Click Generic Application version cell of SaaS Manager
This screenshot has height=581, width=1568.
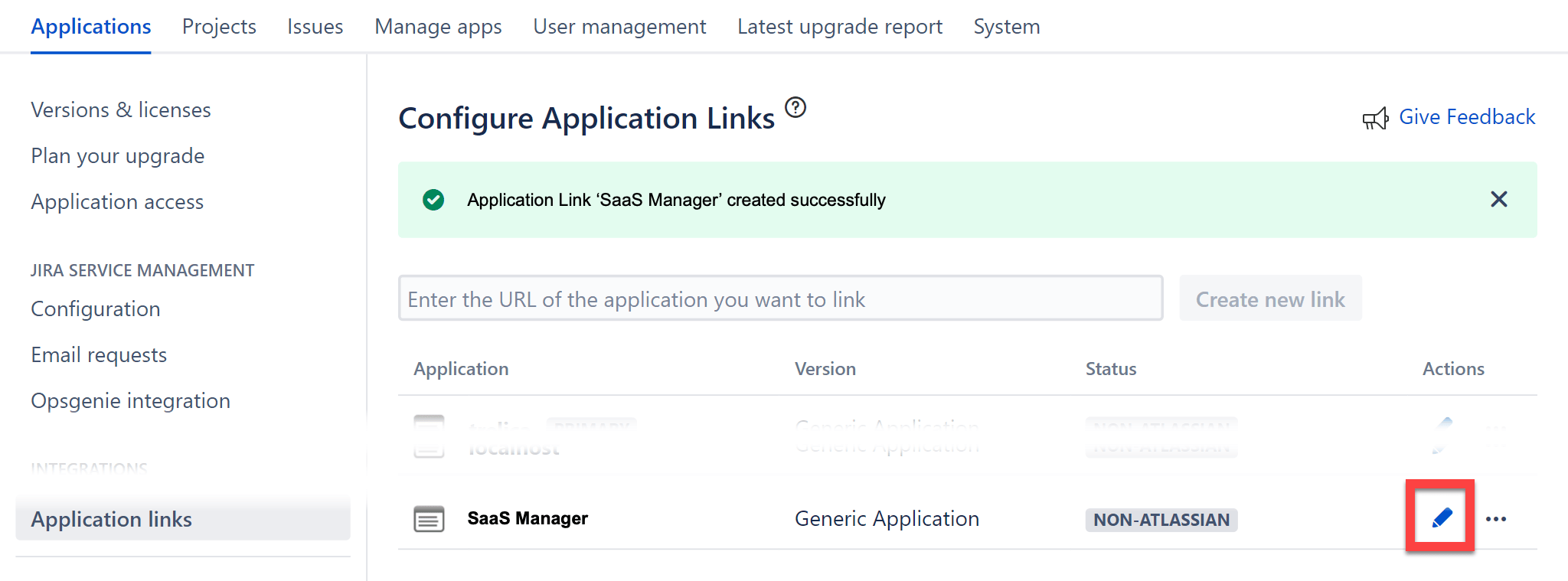(887, 519)
